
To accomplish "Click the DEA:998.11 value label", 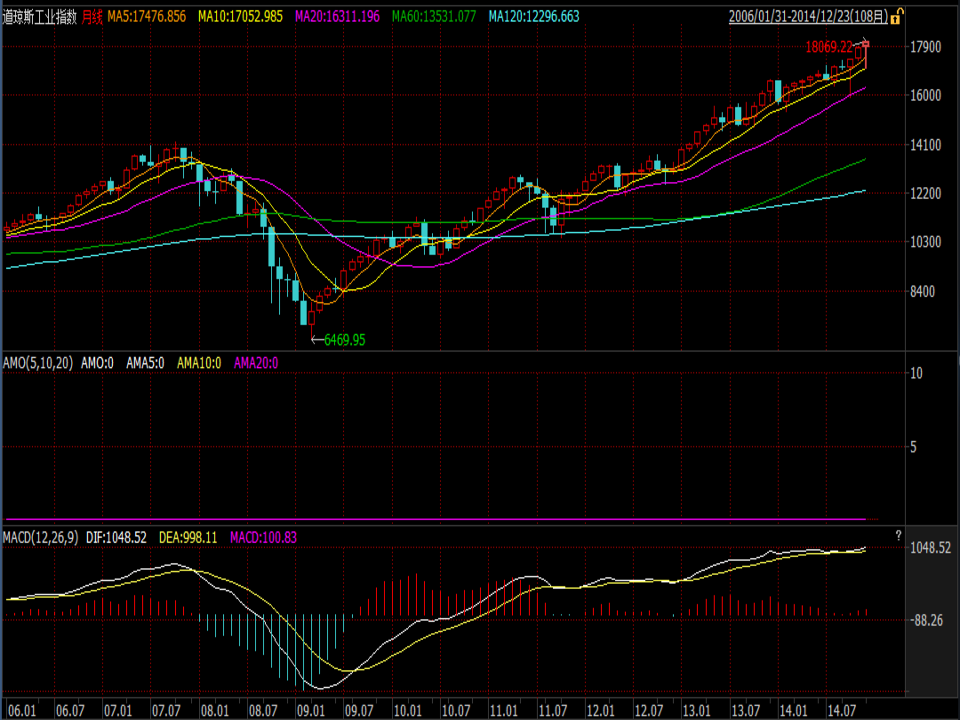I will tap(188, 538).
